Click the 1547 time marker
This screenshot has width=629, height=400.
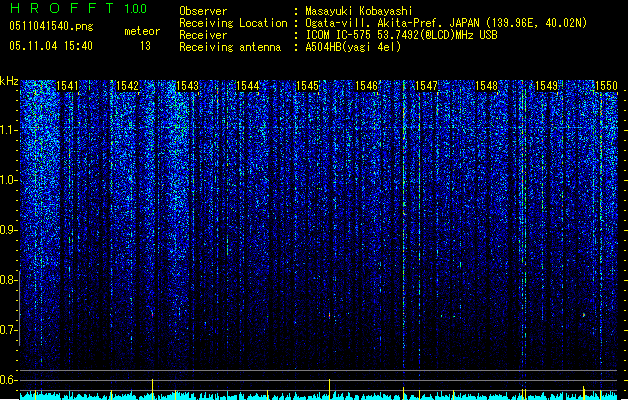click(x=426, y=86)
